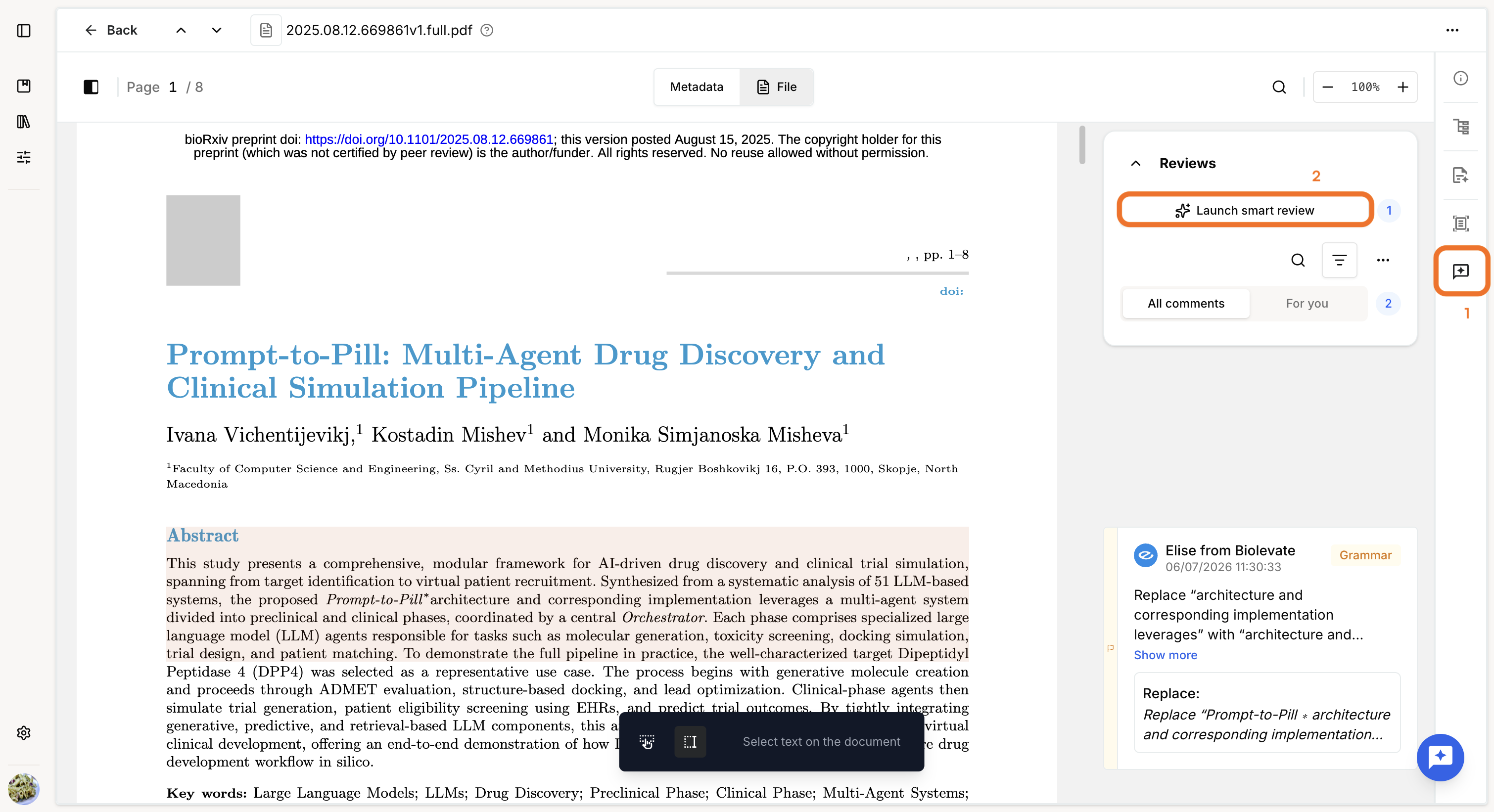Click the document file icon next to filename
The height and width of the screenshot is (812, 1494).
266,30
